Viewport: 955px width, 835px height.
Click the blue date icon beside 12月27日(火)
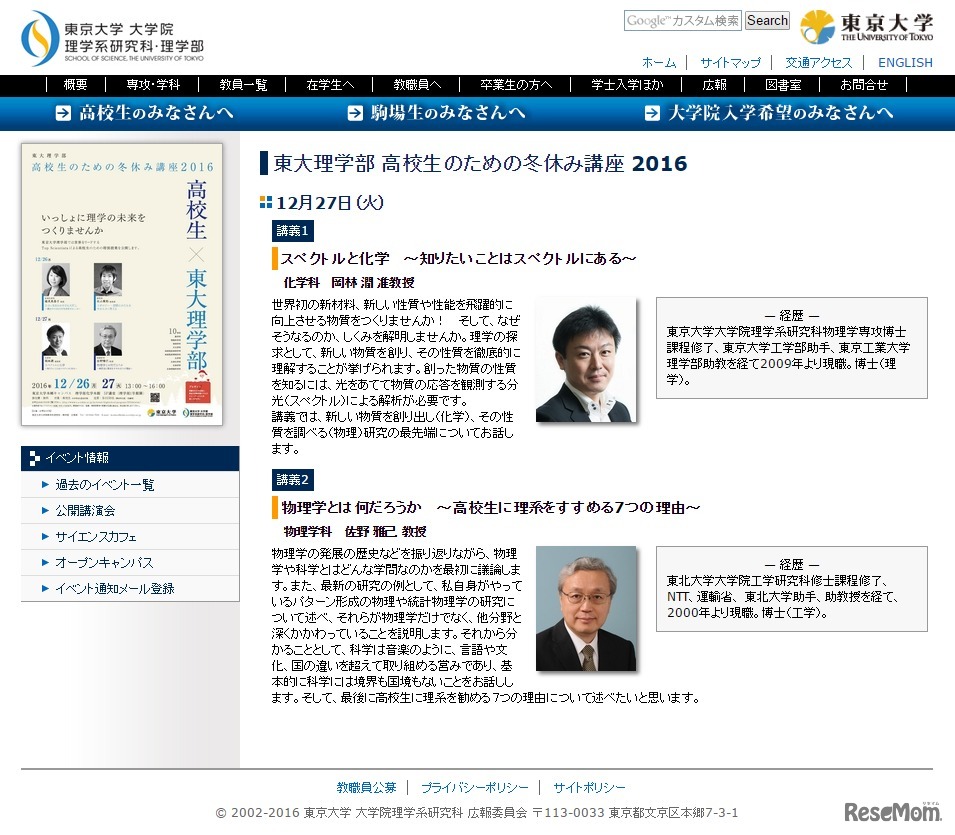click(x=266, y=202)
